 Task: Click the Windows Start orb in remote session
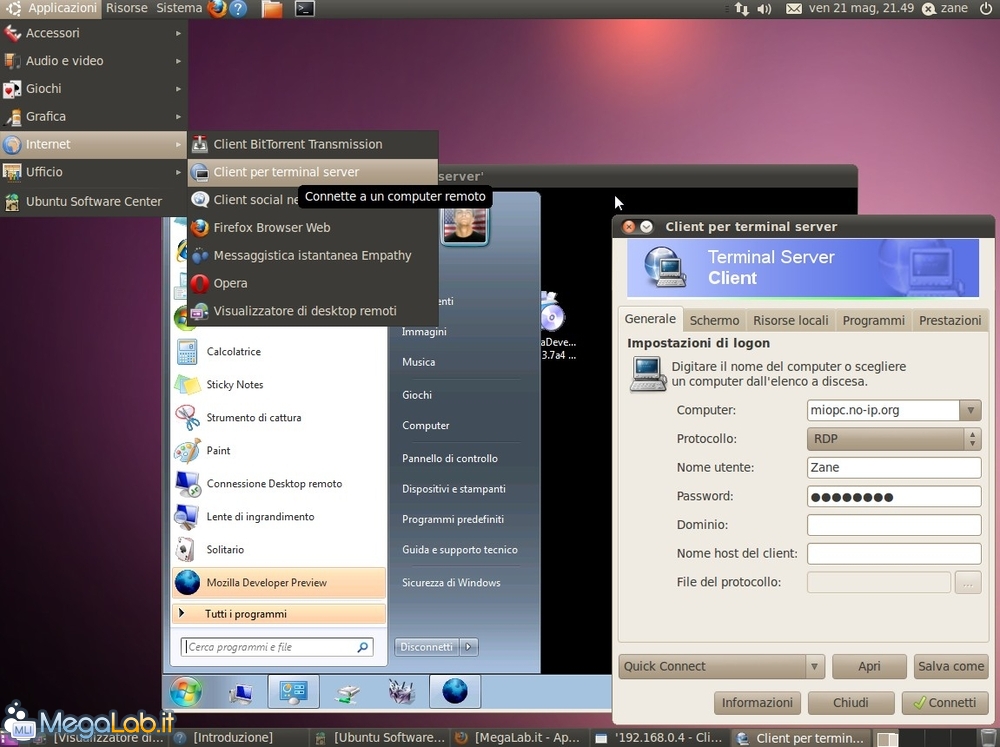point(186,691)
